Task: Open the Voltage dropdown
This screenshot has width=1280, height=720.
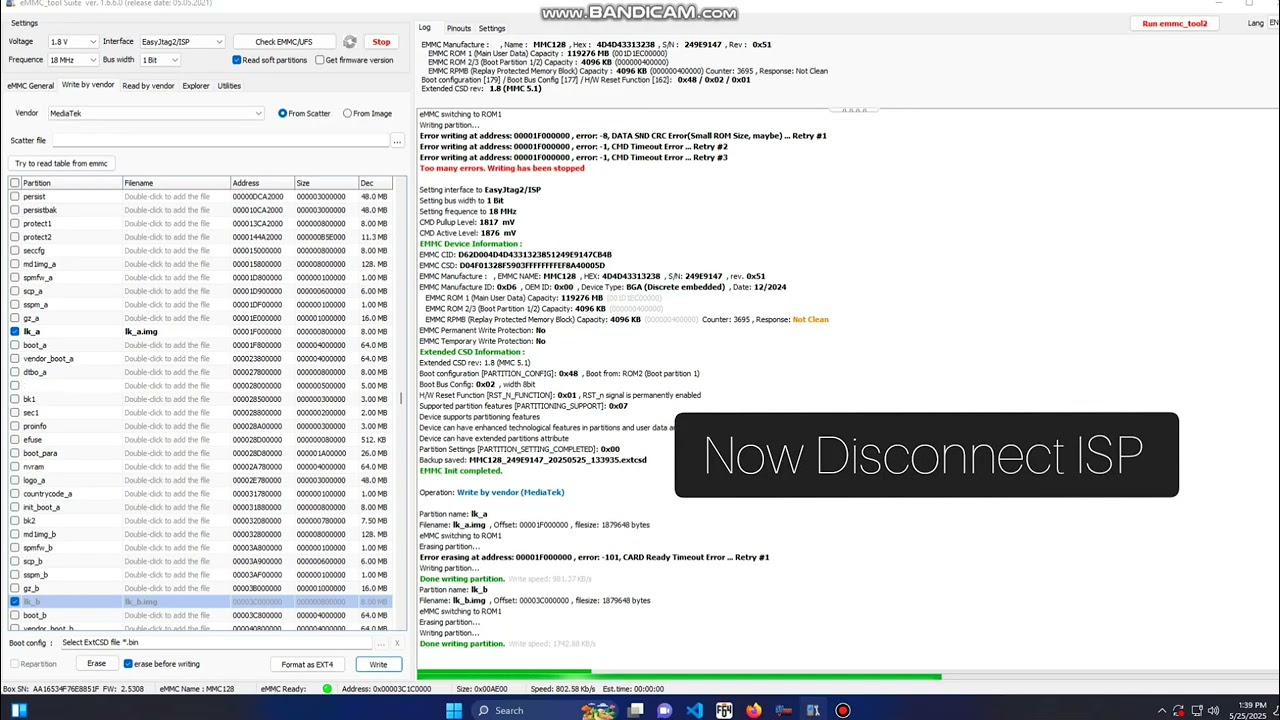Action: point(73,42)
